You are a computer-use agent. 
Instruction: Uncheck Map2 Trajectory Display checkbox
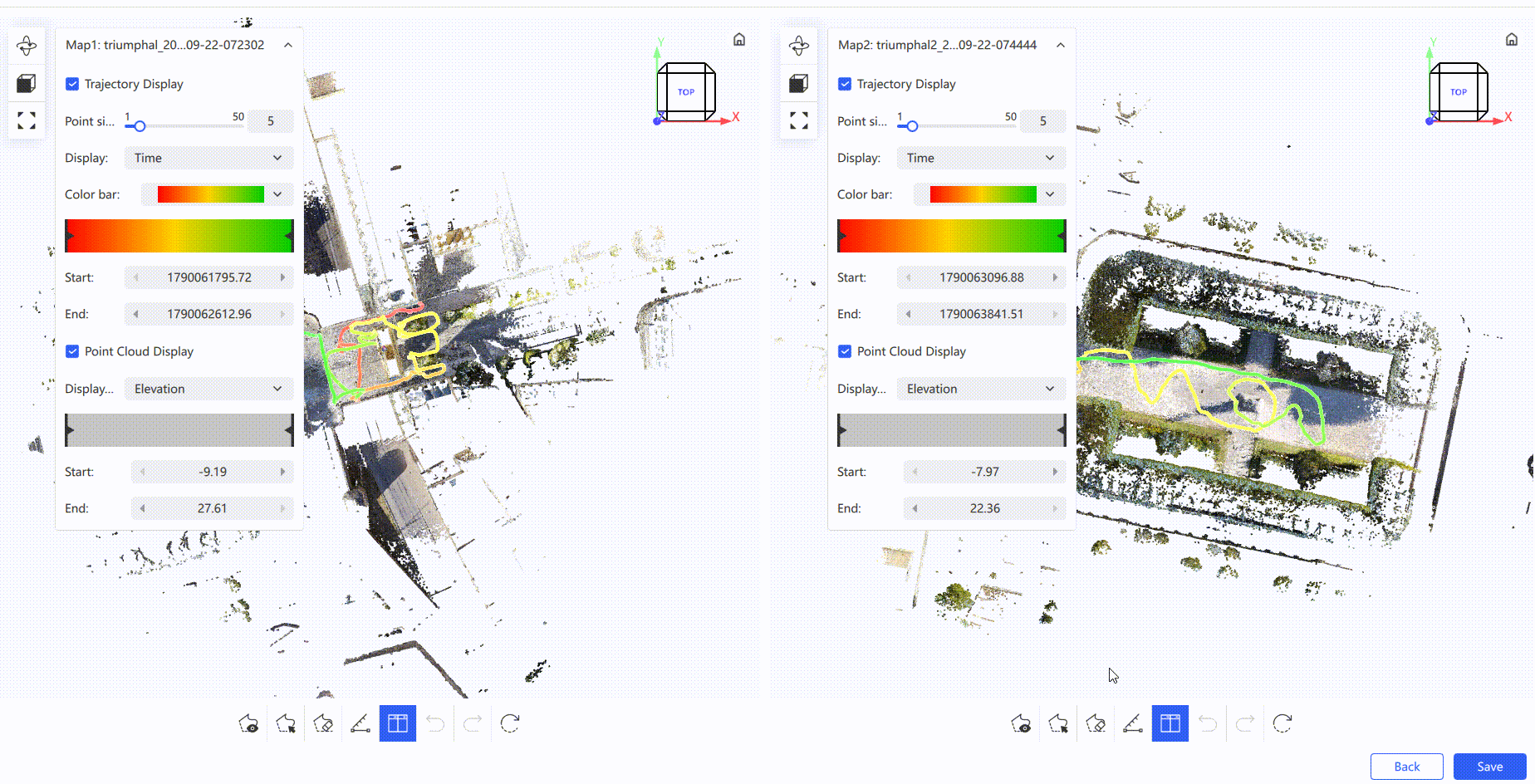845,84
